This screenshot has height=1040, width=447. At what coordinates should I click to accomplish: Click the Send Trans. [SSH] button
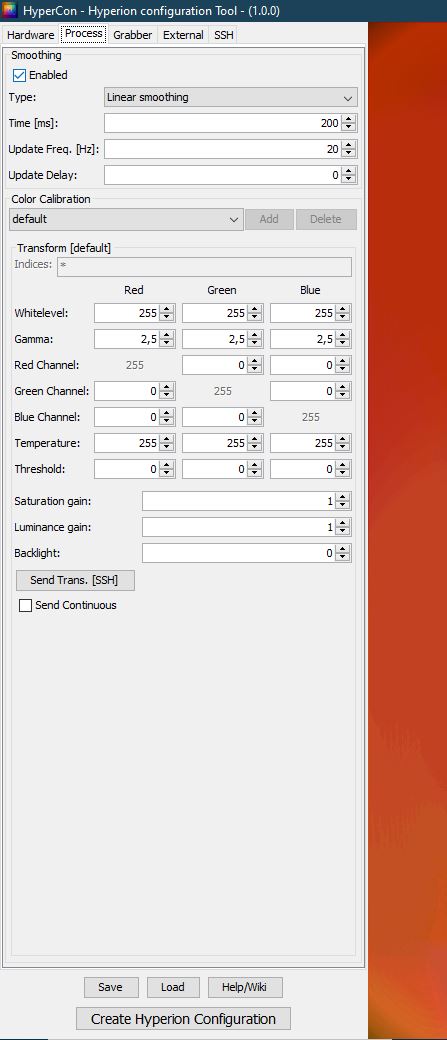pyautogui.click(x=75, y=580)
